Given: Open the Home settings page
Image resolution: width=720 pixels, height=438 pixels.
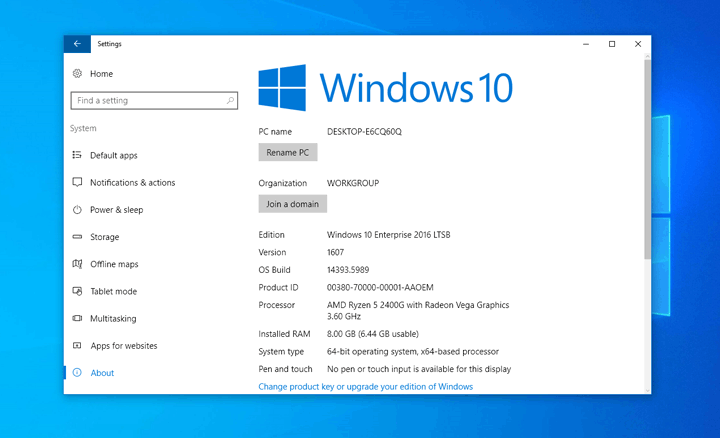Looking at the screenshot, I should [x=101, y=73].
